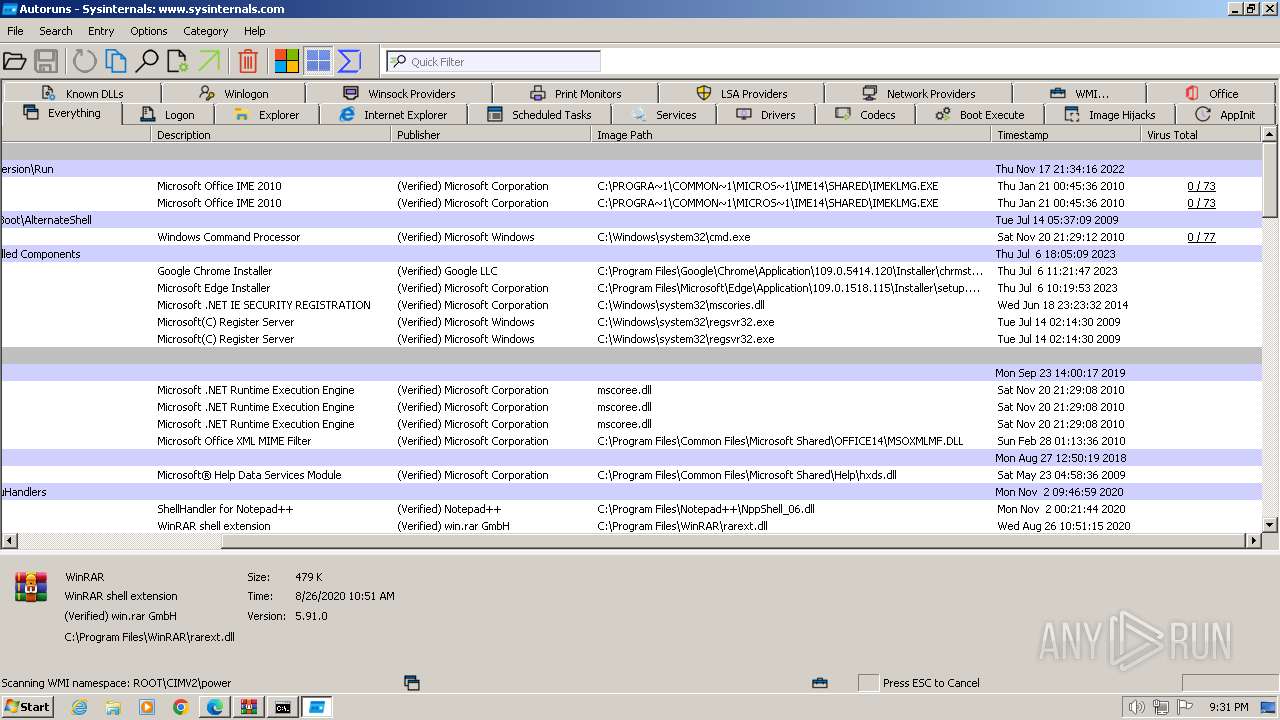Click the Find magnifier icon
This screenshot has width=1280, height=720.
click(147, 61)
